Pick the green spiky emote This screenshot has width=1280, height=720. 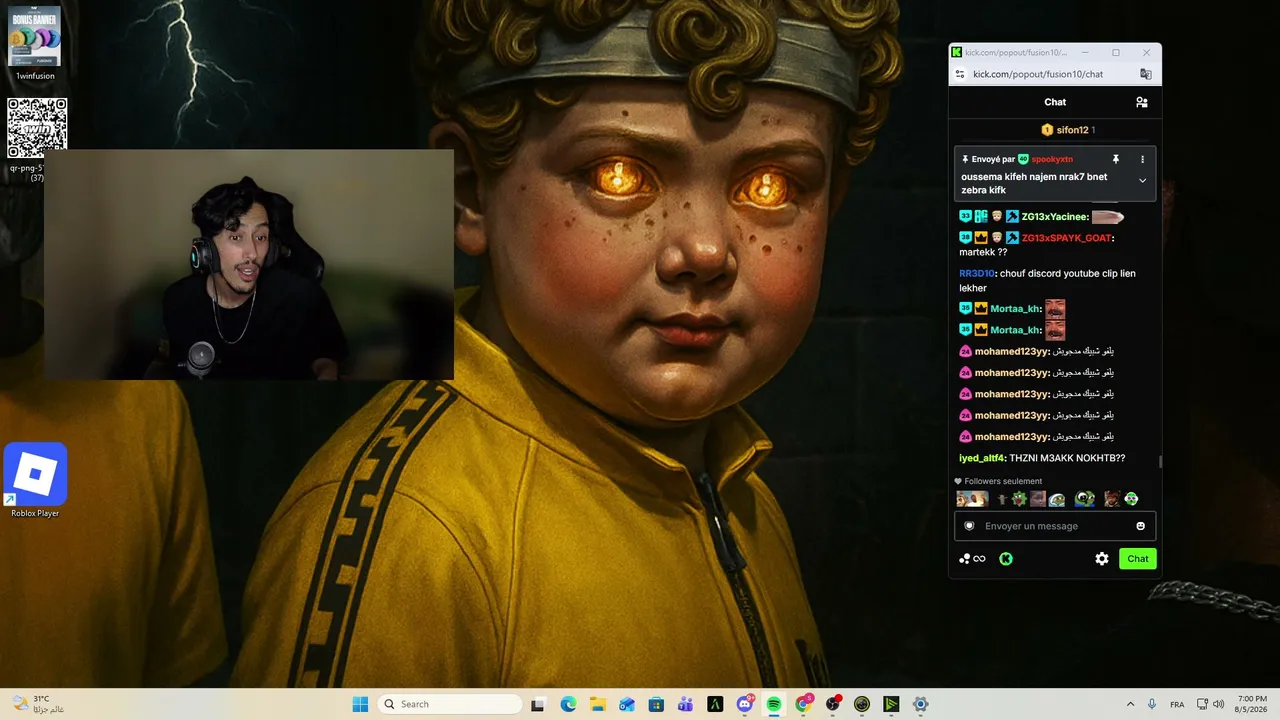click(x=1019, y=499)
